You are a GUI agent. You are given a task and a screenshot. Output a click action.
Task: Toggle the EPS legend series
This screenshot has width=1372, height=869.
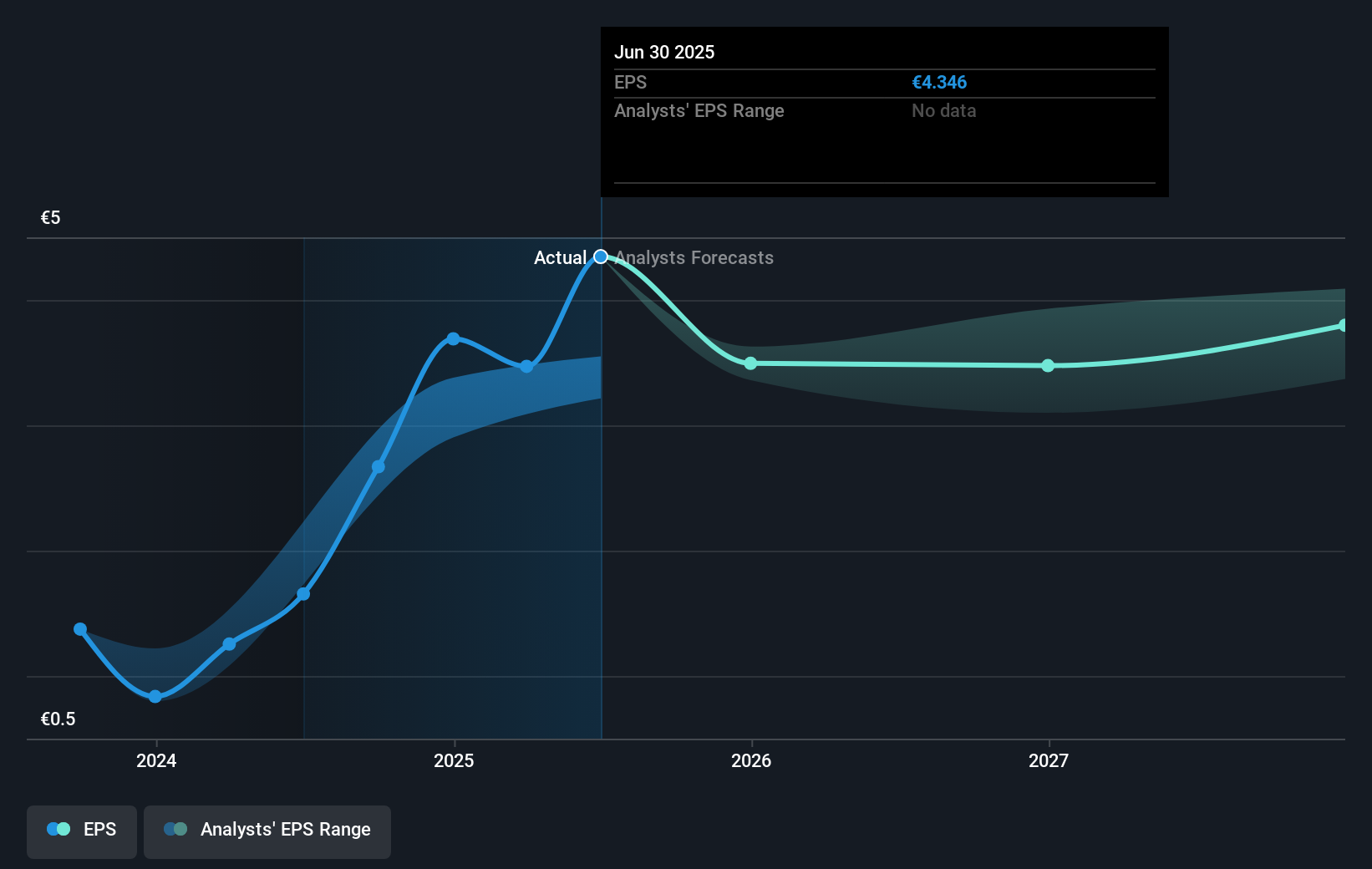(x=82, y=831)
